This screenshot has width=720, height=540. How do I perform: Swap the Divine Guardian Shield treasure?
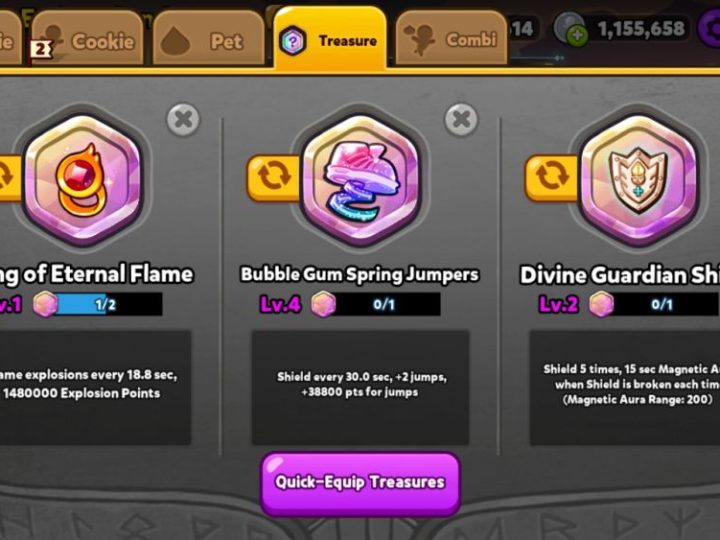click(x=551, y=177)
